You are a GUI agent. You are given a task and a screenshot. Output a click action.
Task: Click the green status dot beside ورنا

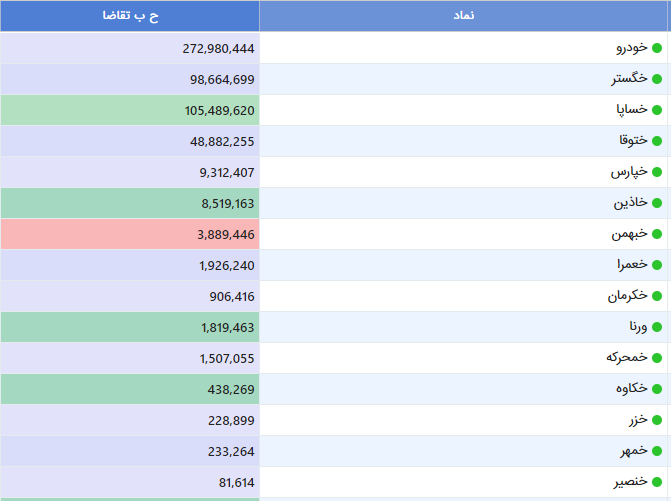(x=657, y=327)
